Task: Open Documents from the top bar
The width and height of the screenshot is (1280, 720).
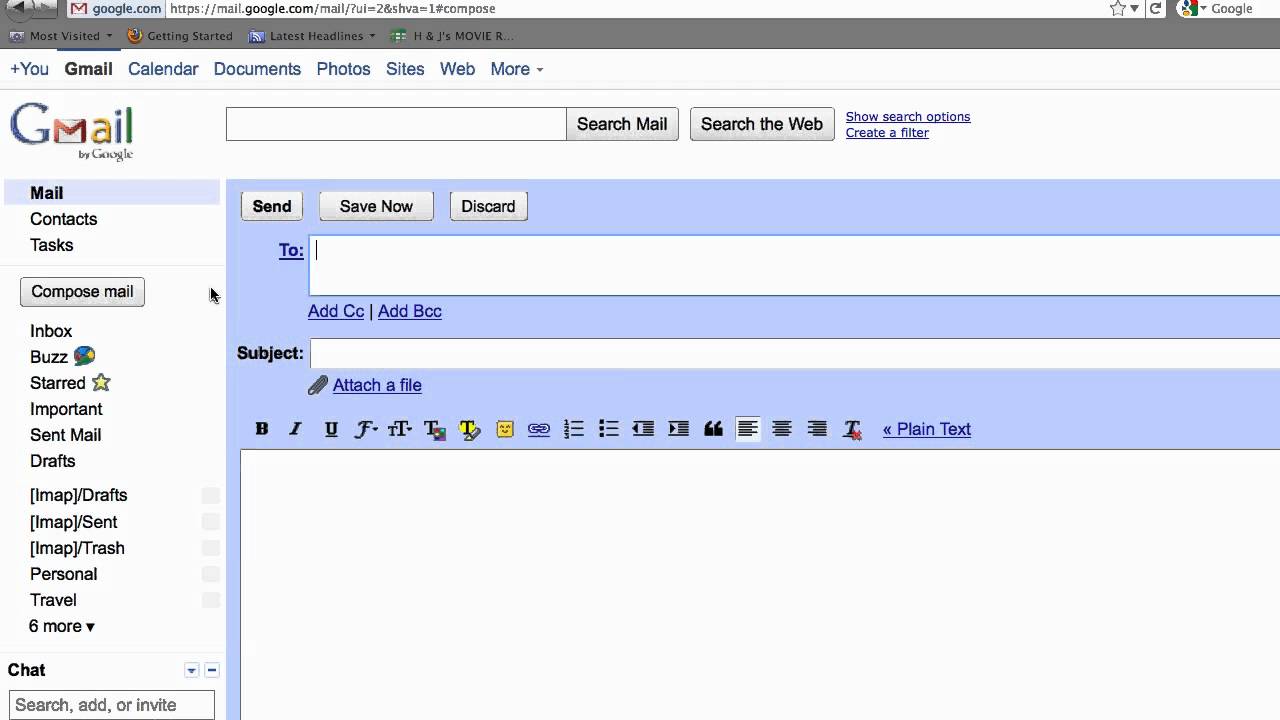Action: point(257,69)
